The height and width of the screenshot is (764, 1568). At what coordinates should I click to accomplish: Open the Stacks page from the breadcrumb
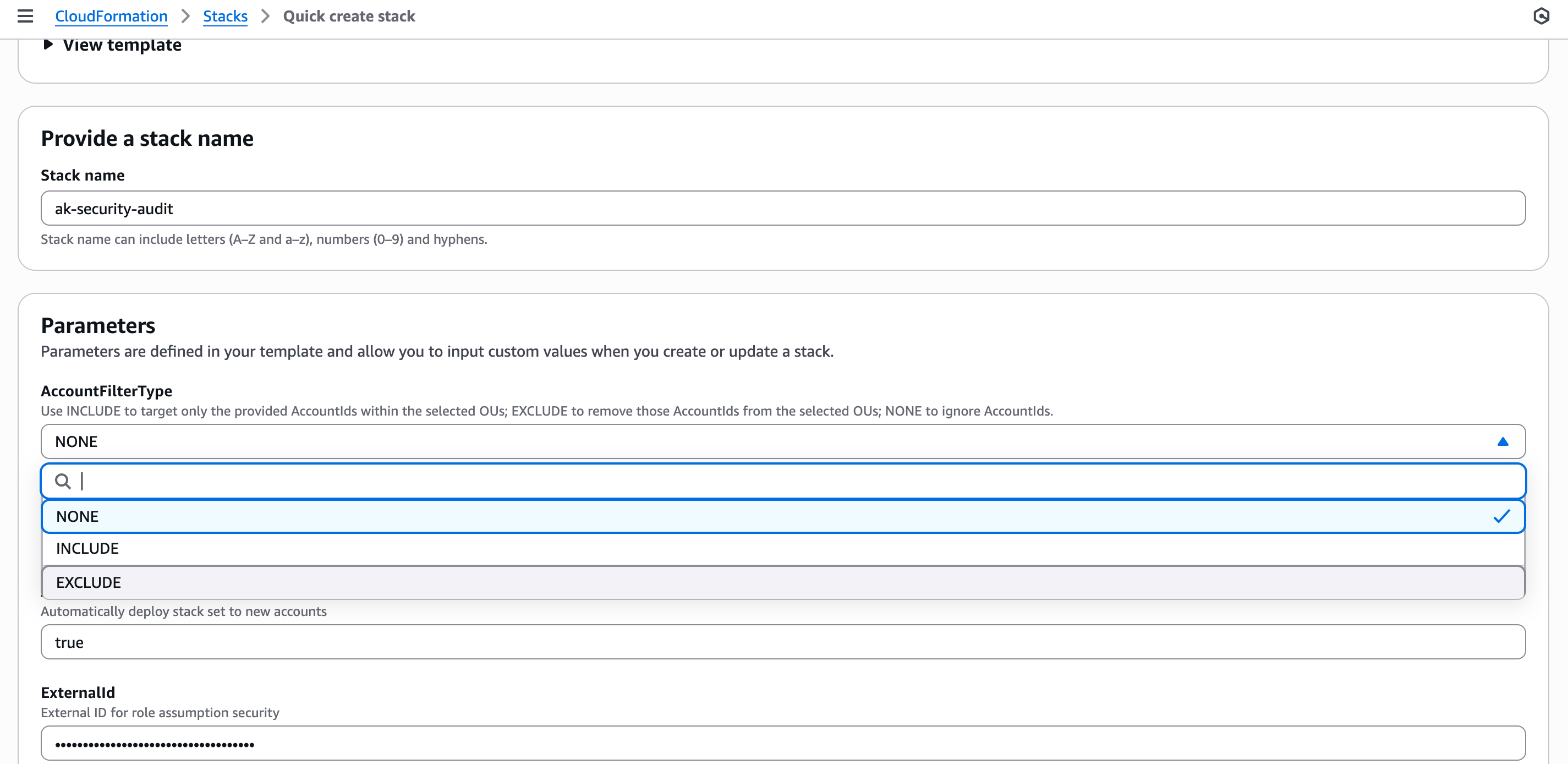click(224, 16)
